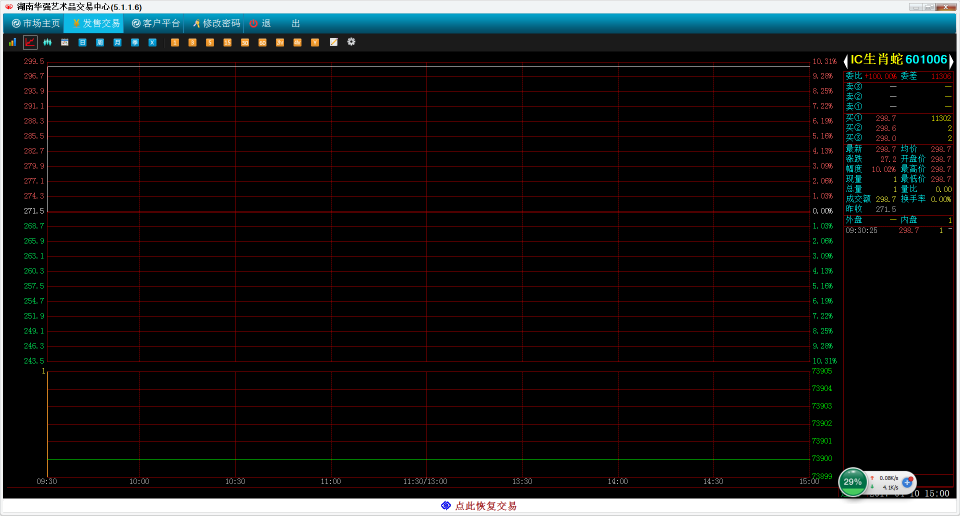Click the green 29% floating widget
Screen dimensions: 960x516
pyautogui.click(x=853, y=482)
